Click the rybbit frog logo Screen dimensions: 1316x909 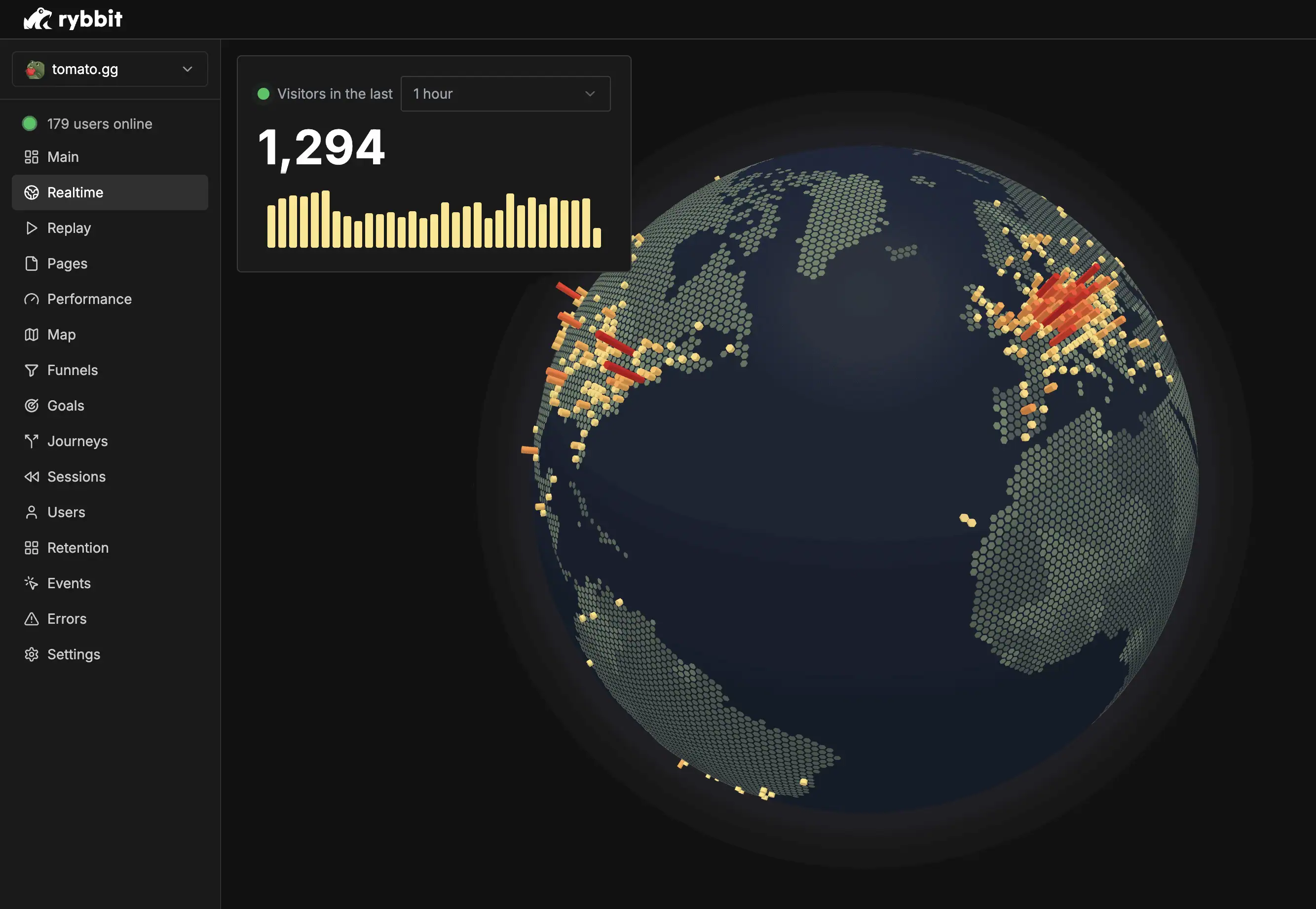coord(38,19)
